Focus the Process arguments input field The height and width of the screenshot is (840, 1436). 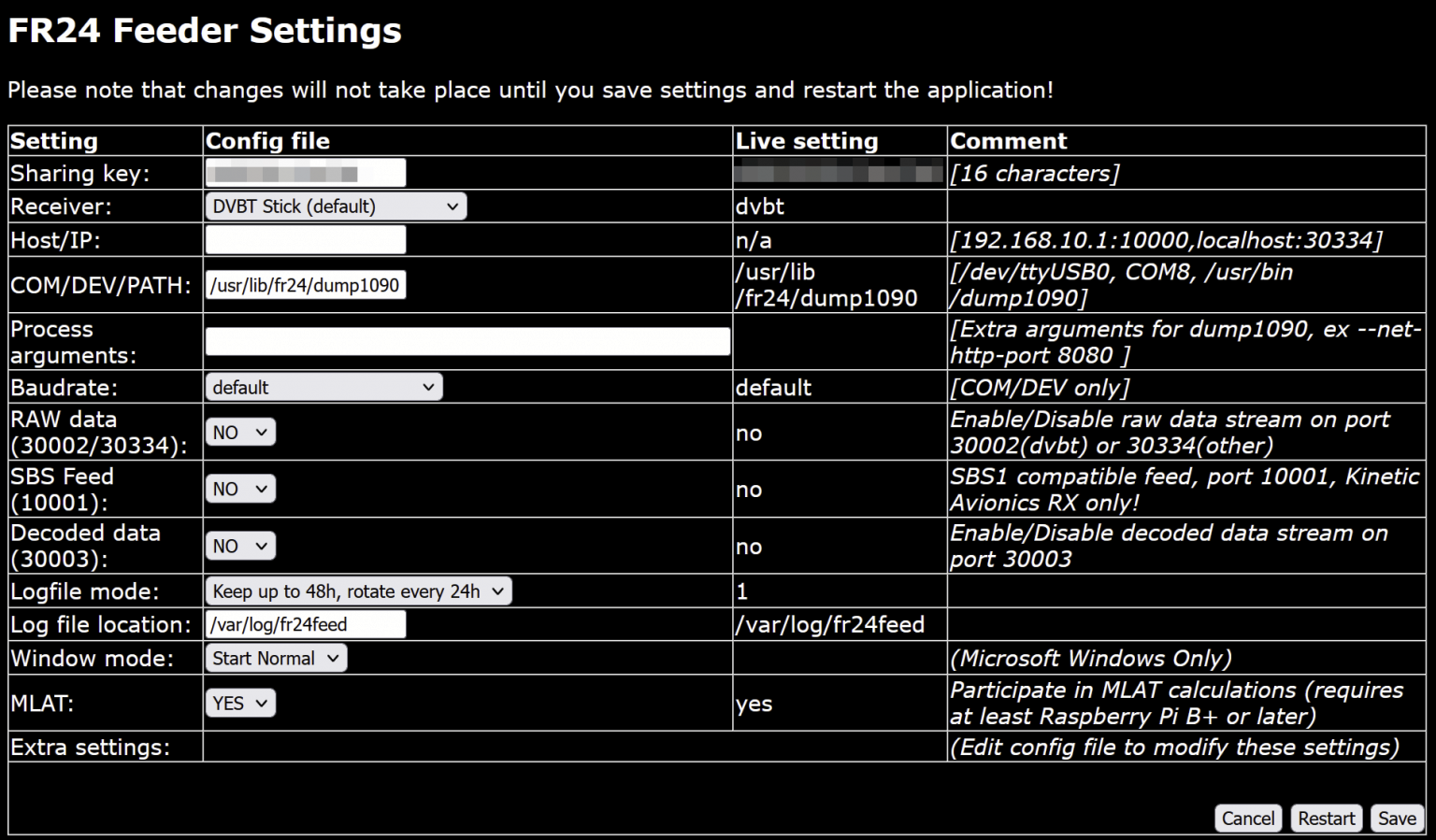coord(467,341)
